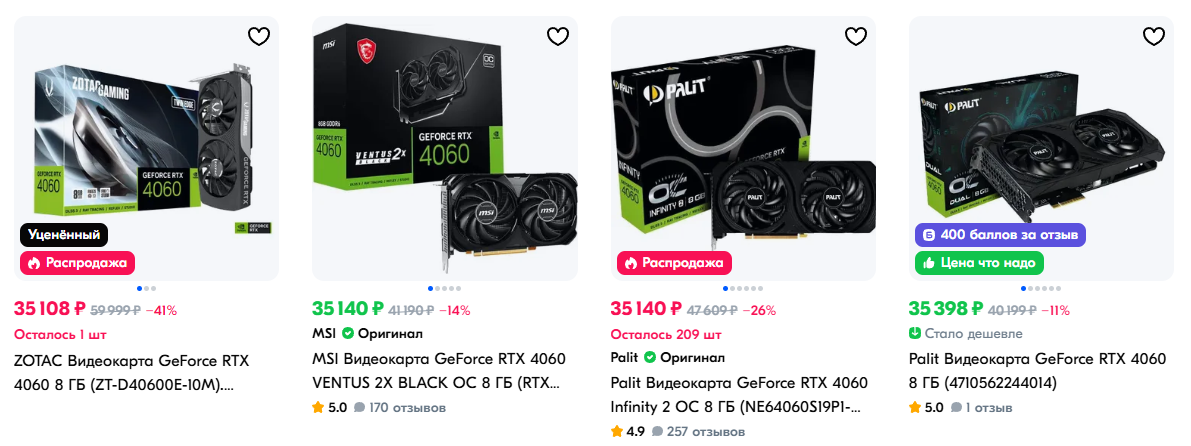View 257 reviews for Palit Infinity
This screenshot has height=446, width=1191.
699,432
